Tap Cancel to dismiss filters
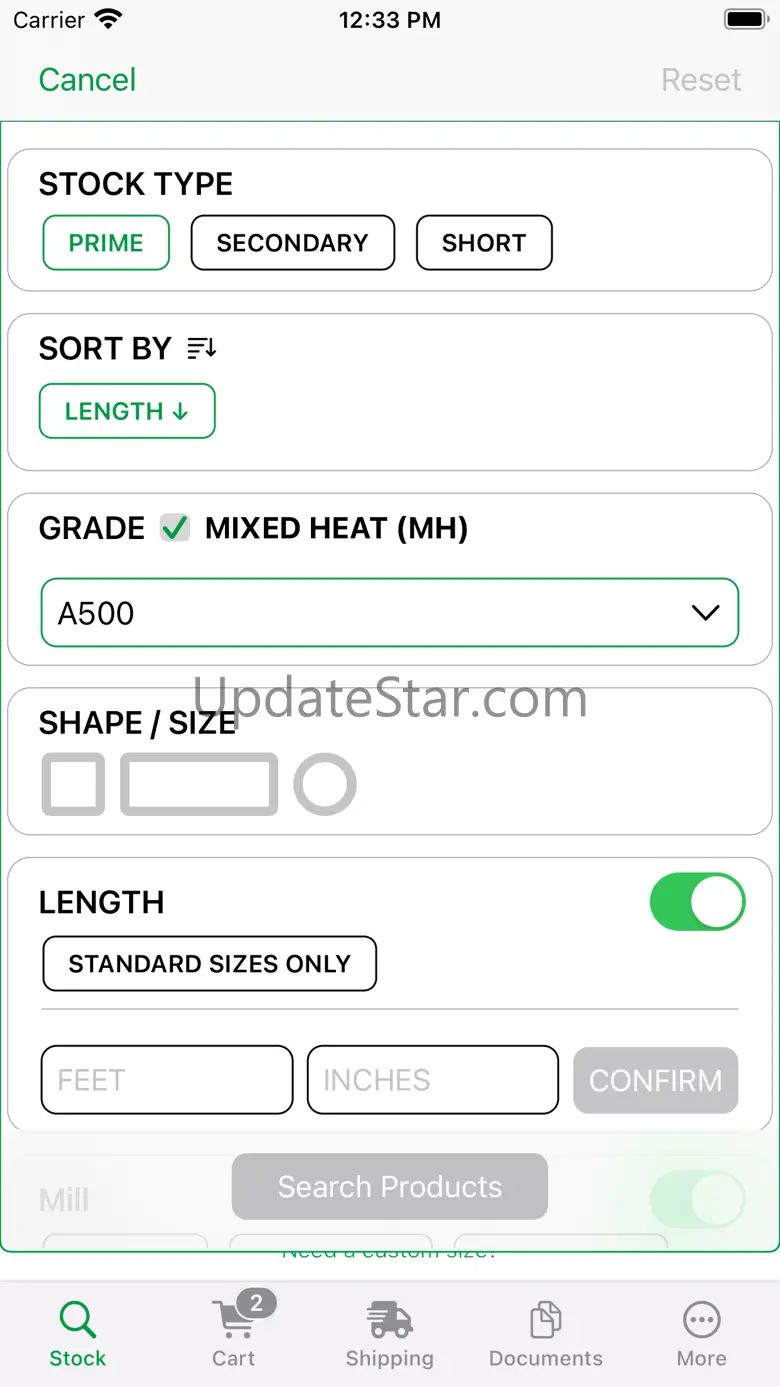Screen dimensions: 780x1387 pyautogui.click(x=87, y=80)
